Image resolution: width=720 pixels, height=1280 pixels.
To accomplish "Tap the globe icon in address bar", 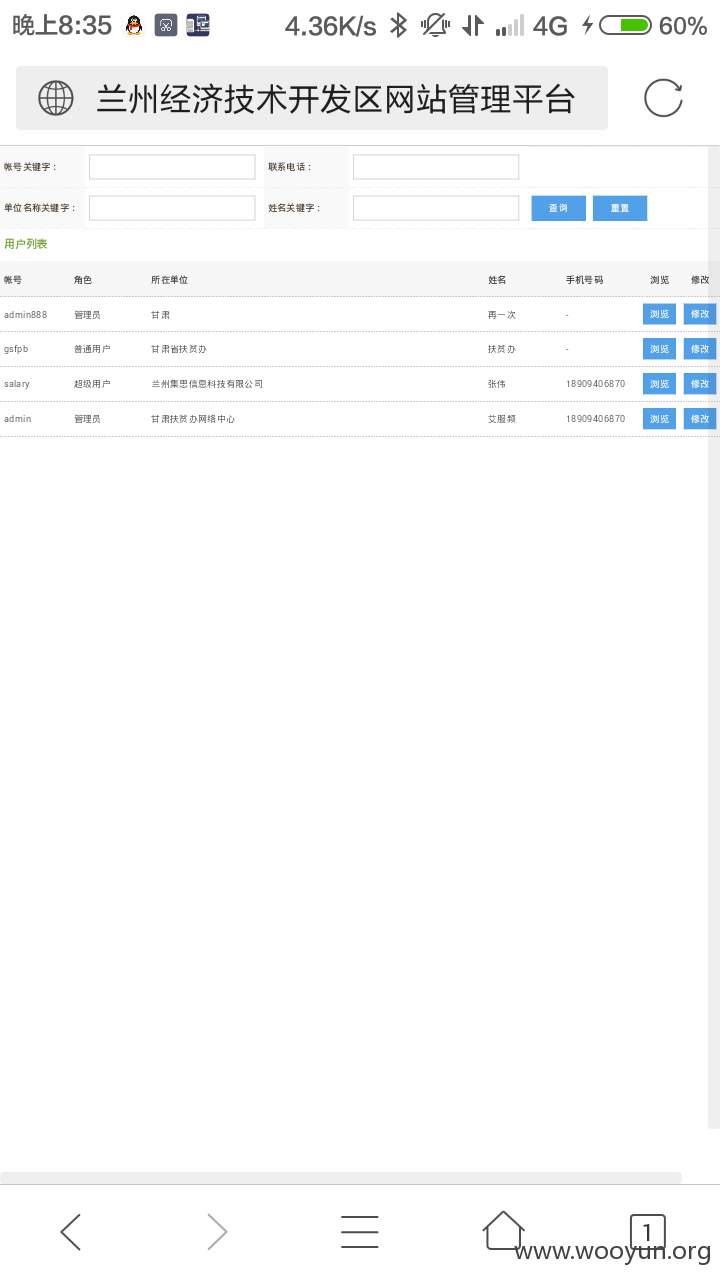I will tap(56, 98).
